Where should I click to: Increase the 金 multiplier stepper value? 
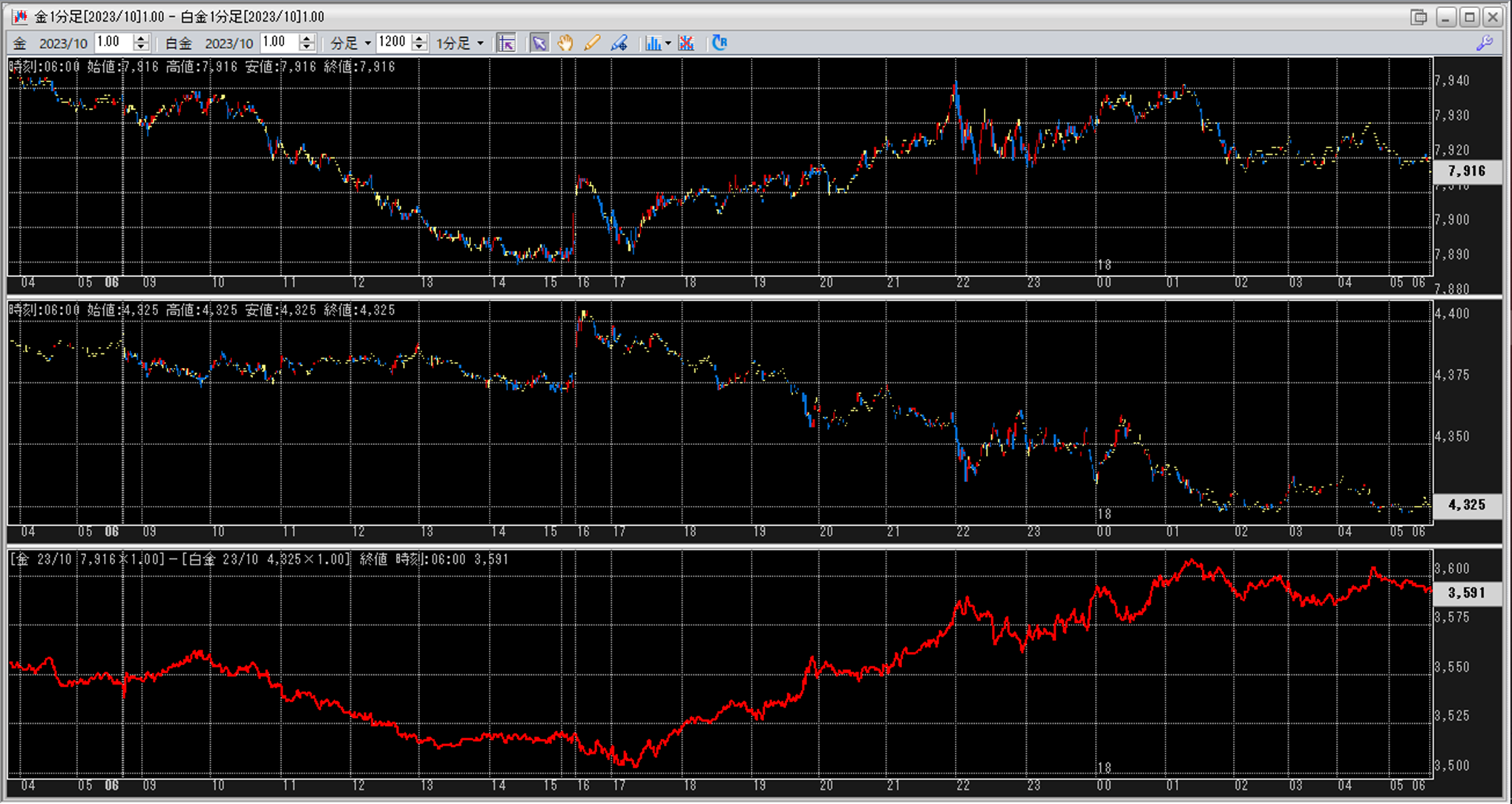pyautogui.click(x=141, y=39)
